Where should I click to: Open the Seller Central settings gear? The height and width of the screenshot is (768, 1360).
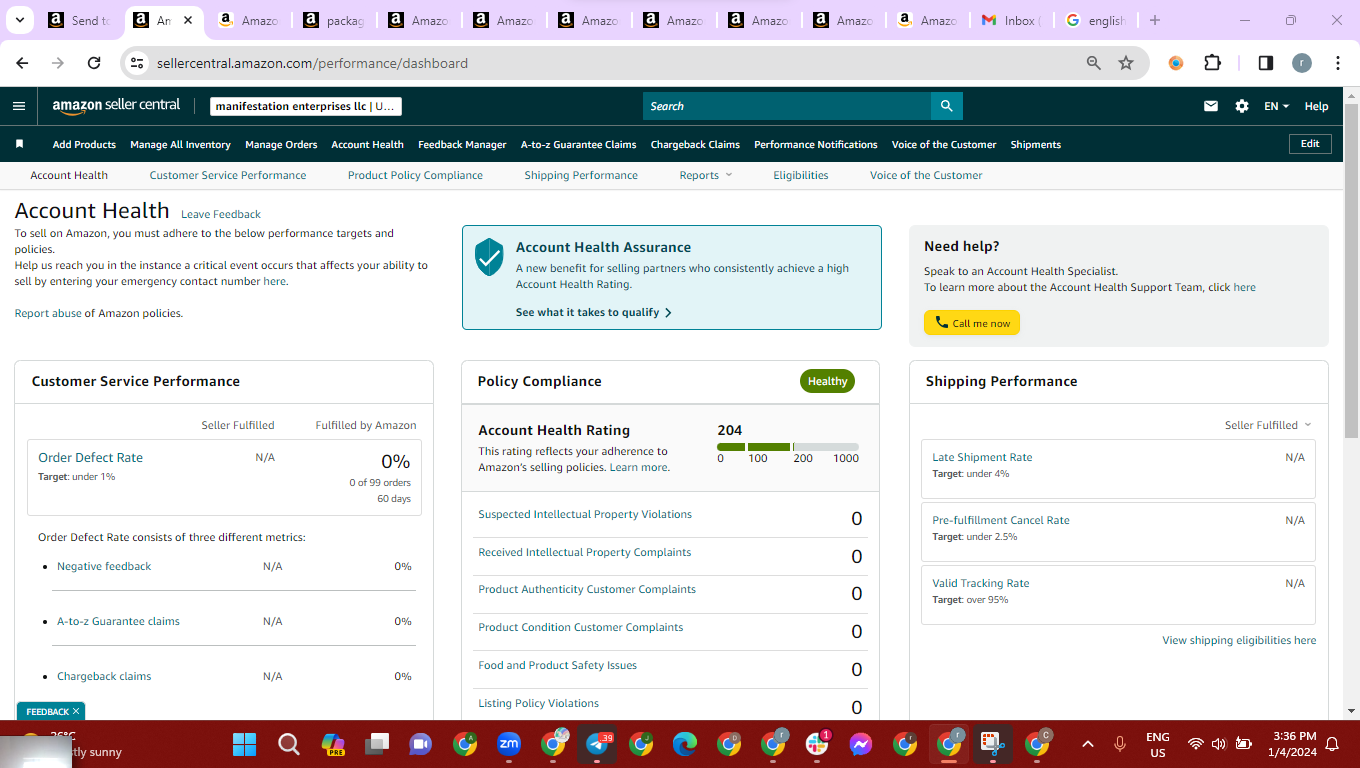click(x=1242, y=106)
